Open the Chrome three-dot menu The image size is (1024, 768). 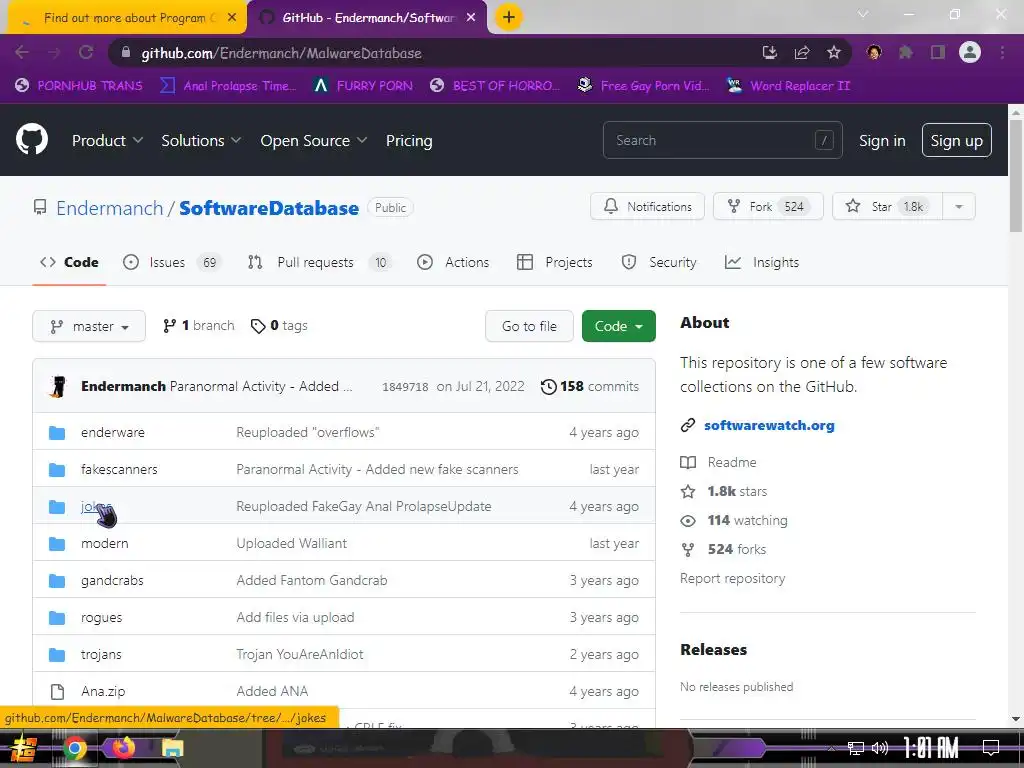point(1002,52)
